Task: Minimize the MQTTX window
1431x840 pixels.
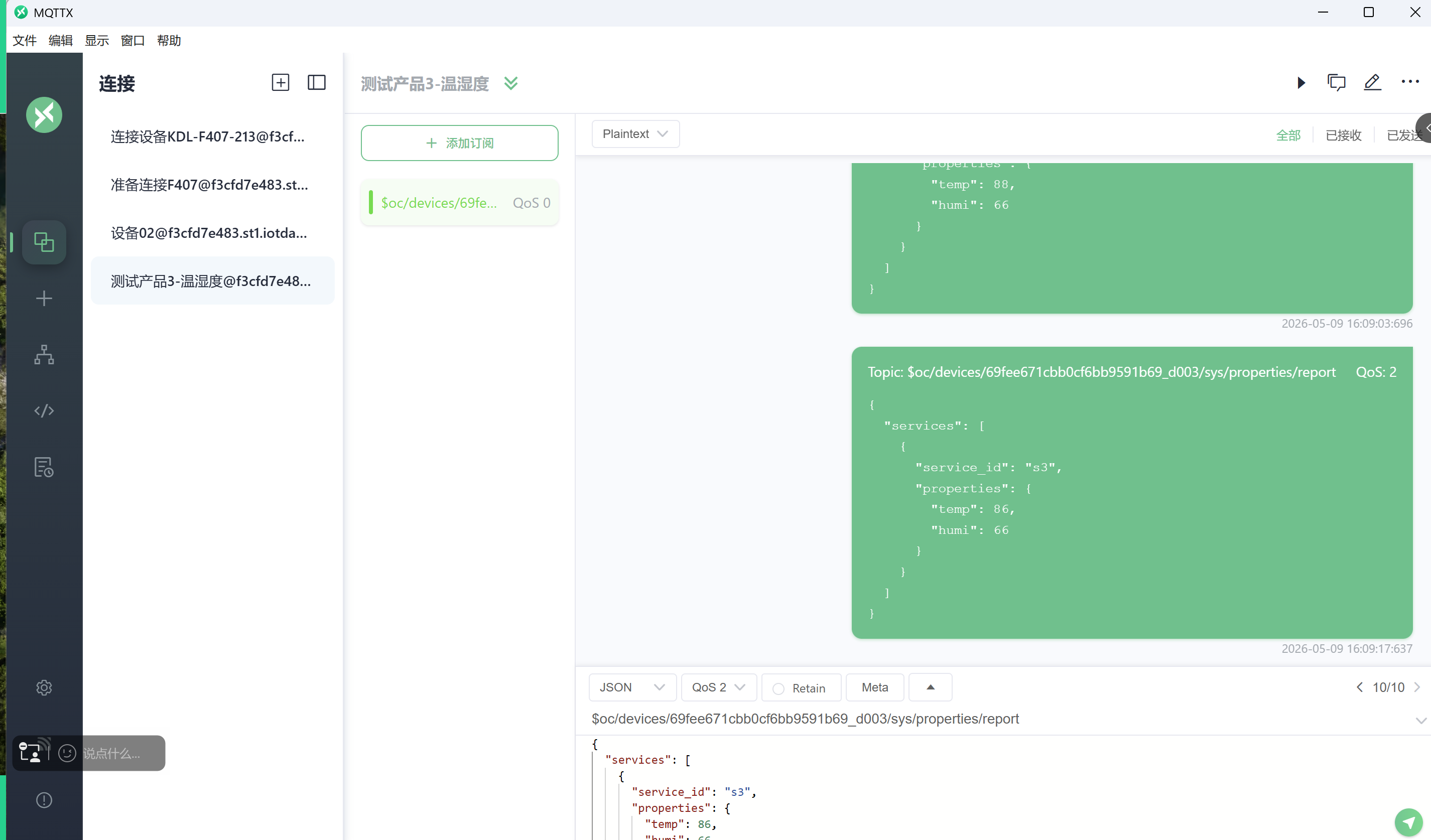Action: point(1323,13)
